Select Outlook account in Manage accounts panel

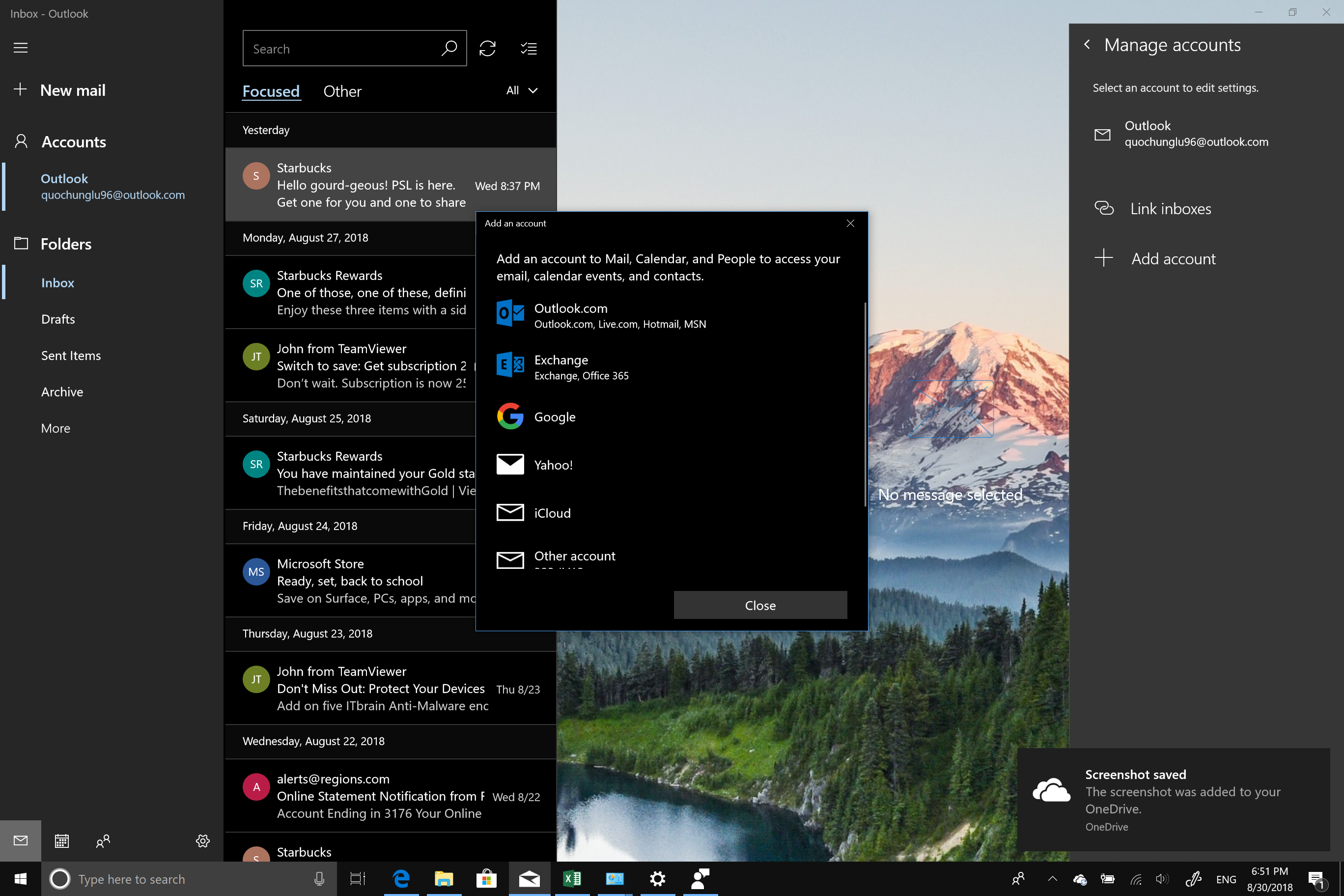(x=1205, y=134)
